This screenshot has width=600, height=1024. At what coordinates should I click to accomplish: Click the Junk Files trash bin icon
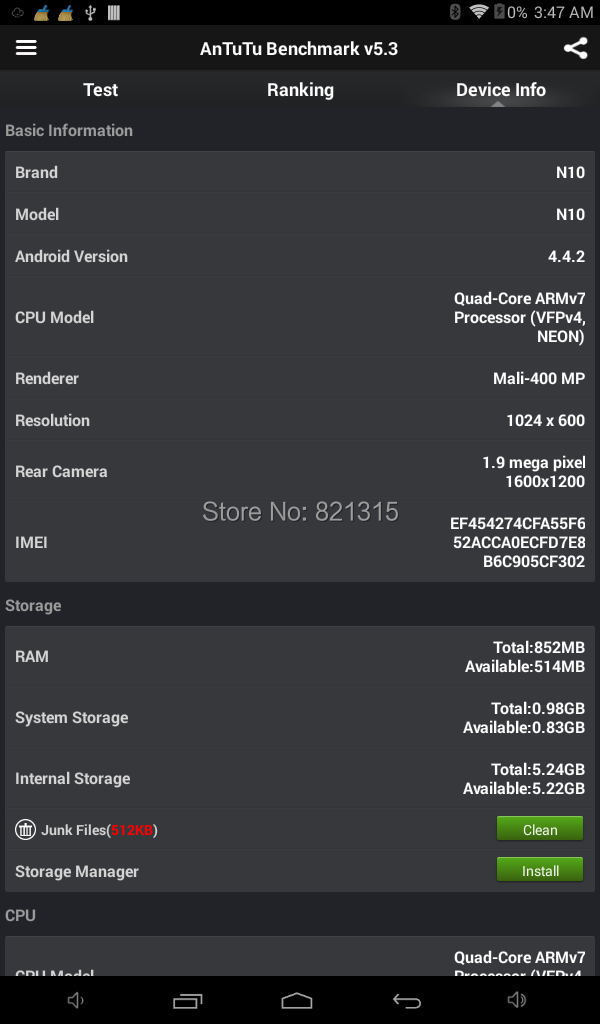point(25,830)
